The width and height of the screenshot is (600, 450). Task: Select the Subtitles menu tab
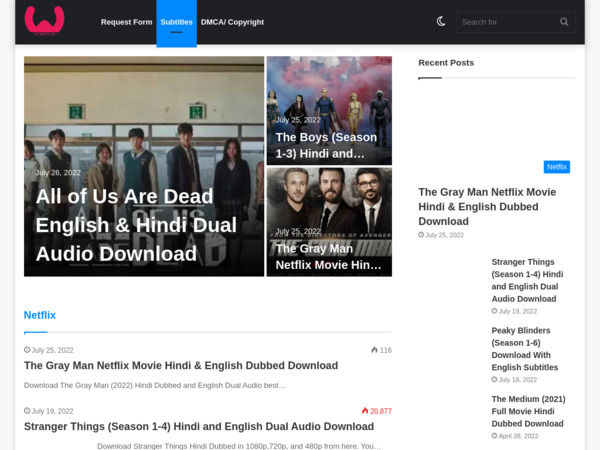176,23
